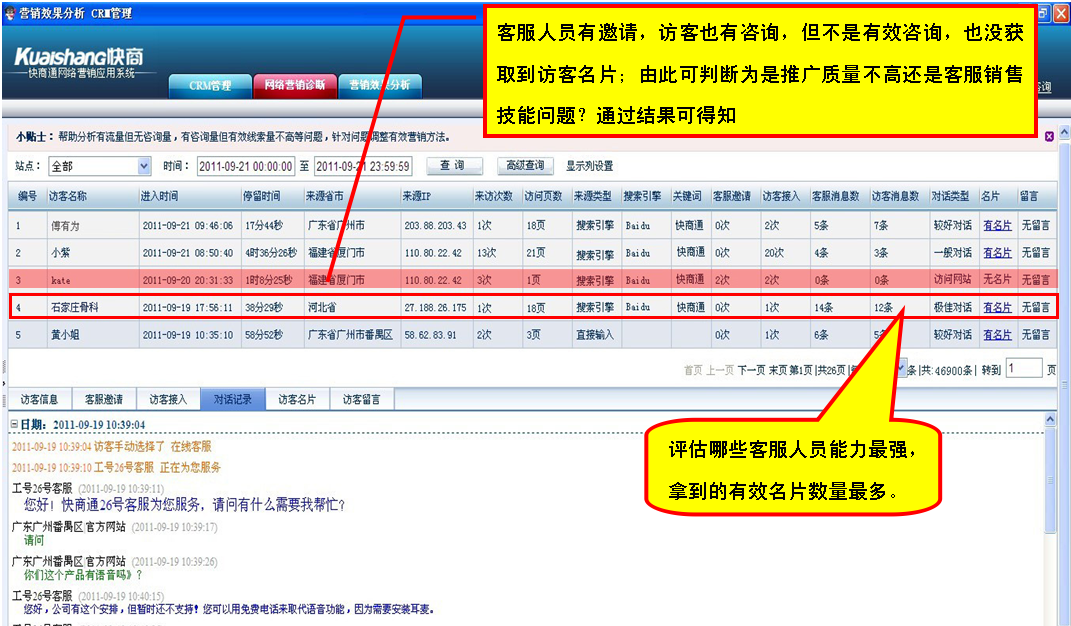Switch to the CRM管理 tab
Screen dimensions: 1071x626
(x=209, y=86)
